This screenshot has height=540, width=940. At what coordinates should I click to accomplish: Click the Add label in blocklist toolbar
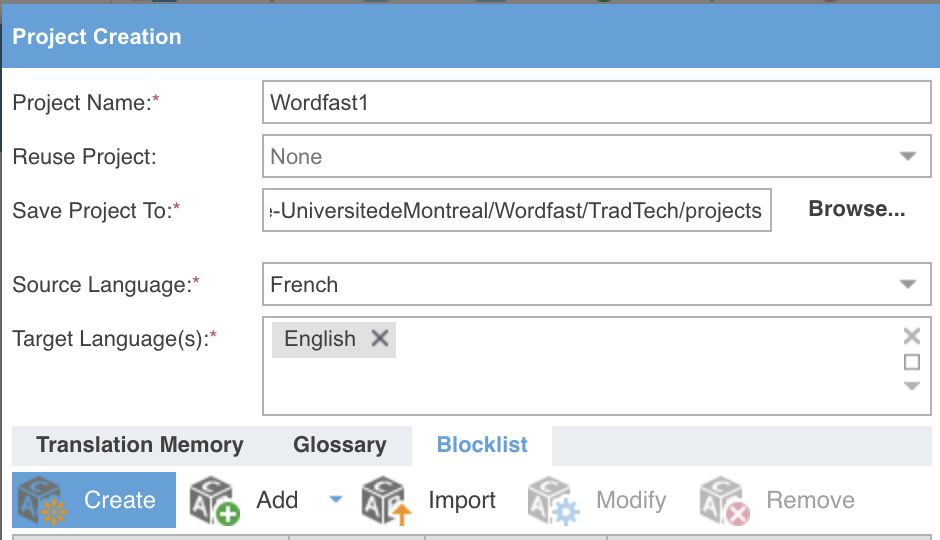(x=277, y=500)
